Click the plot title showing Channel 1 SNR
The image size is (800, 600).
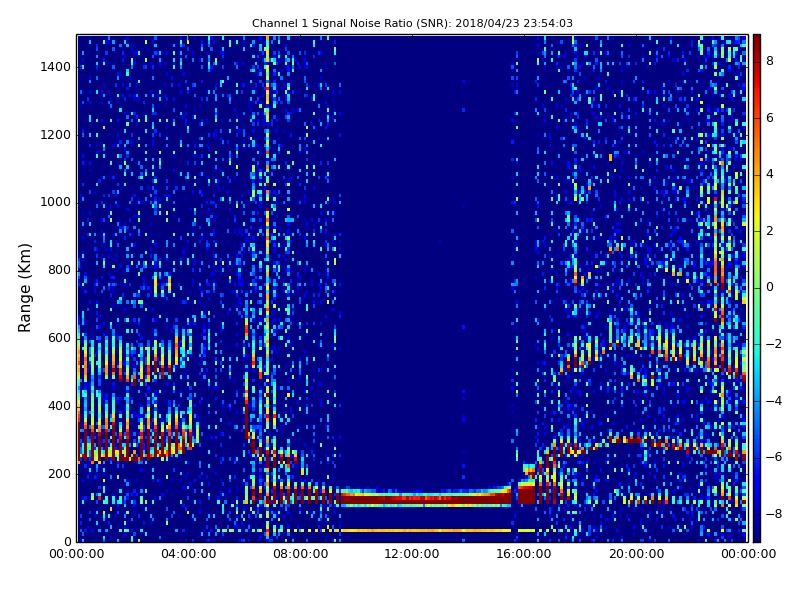pos(412,23)
